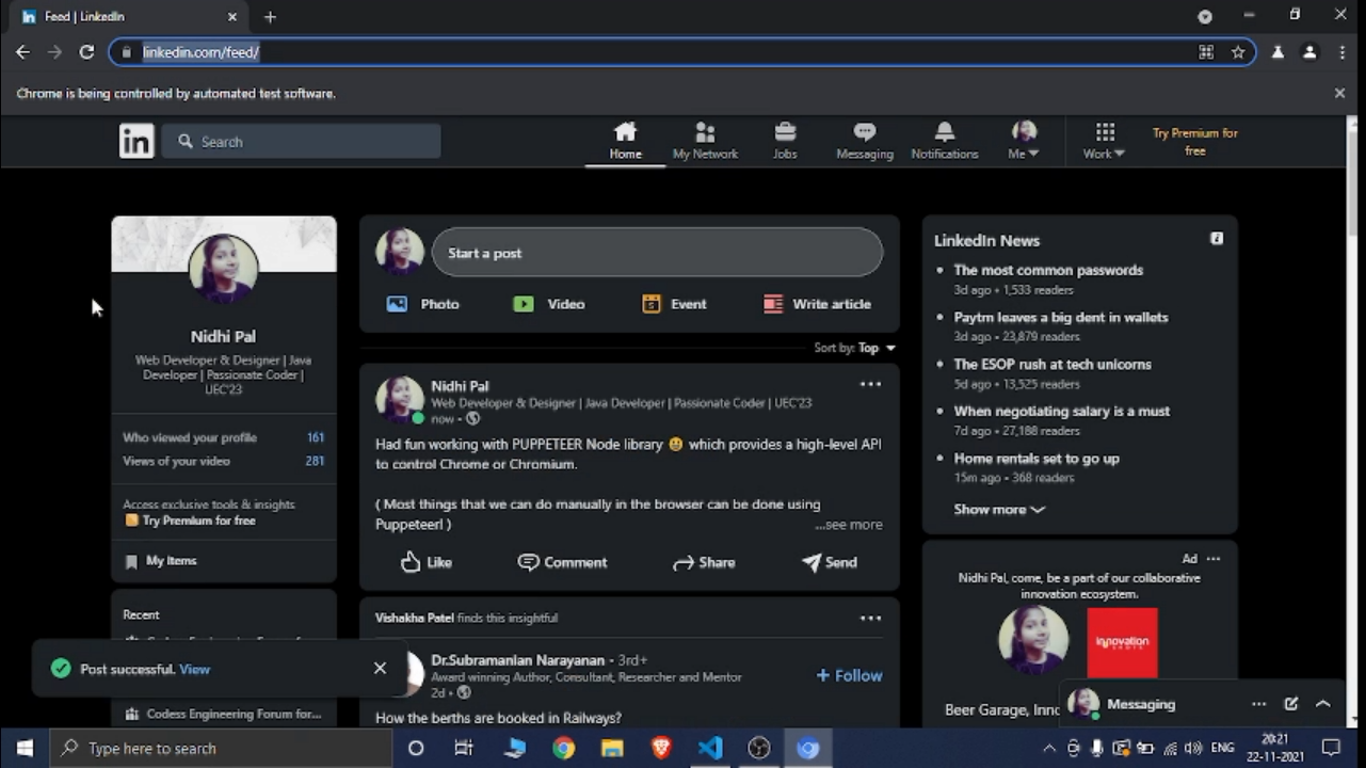Follow Dr.Subramanian Narayanan

tap(849, 676)
